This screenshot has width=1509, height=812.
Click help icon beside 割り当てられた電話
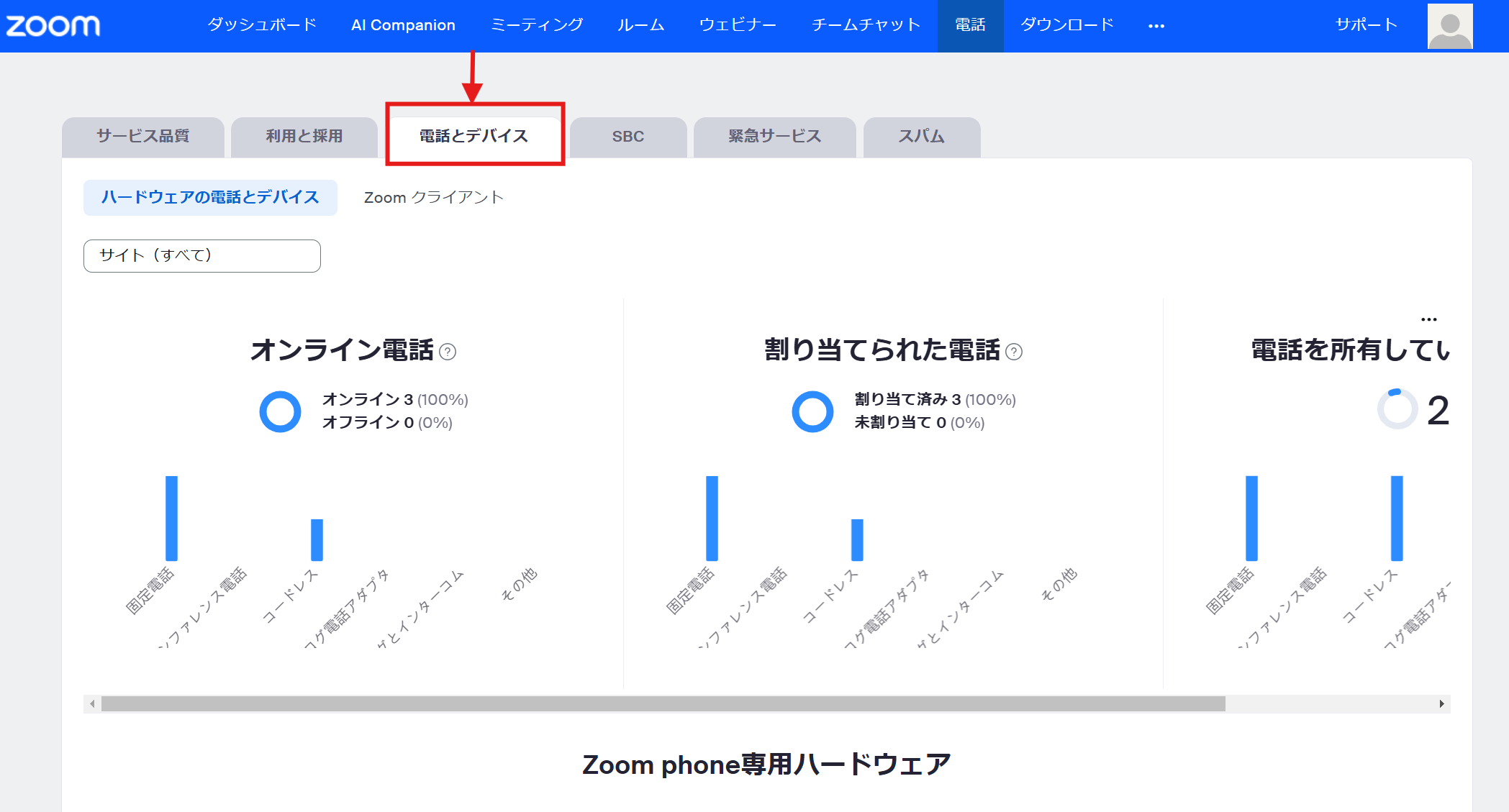[x=1014, y=352]
